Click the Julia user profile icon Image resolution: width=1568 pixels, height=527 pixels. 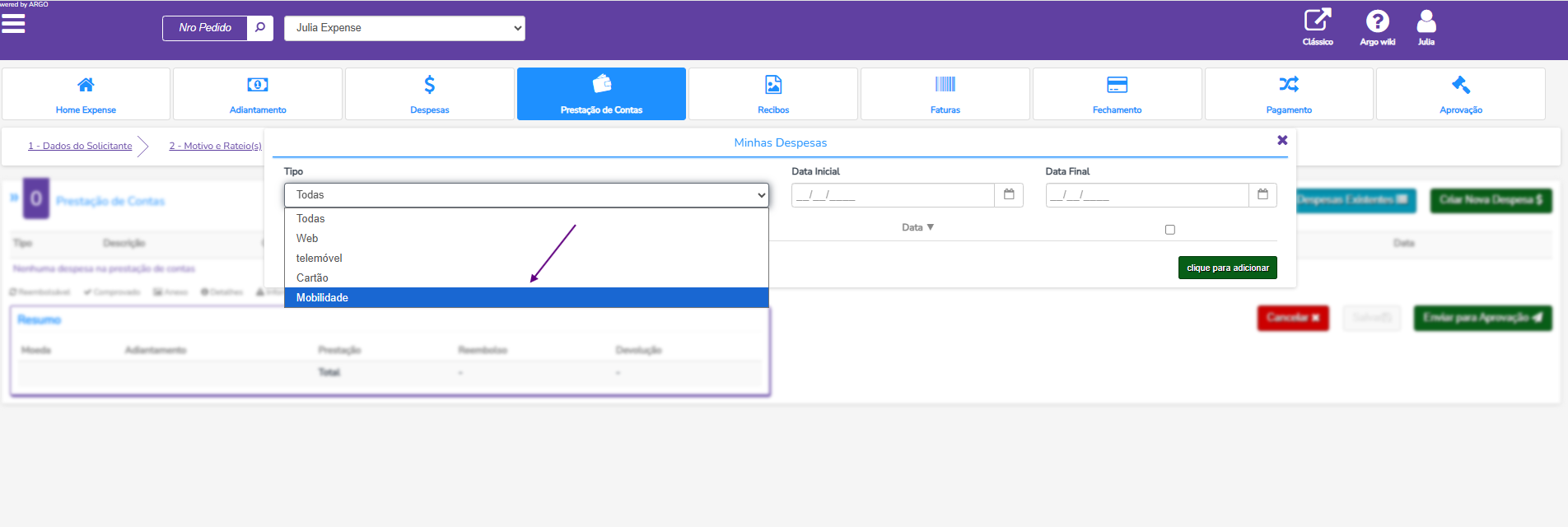point(1426,26)
